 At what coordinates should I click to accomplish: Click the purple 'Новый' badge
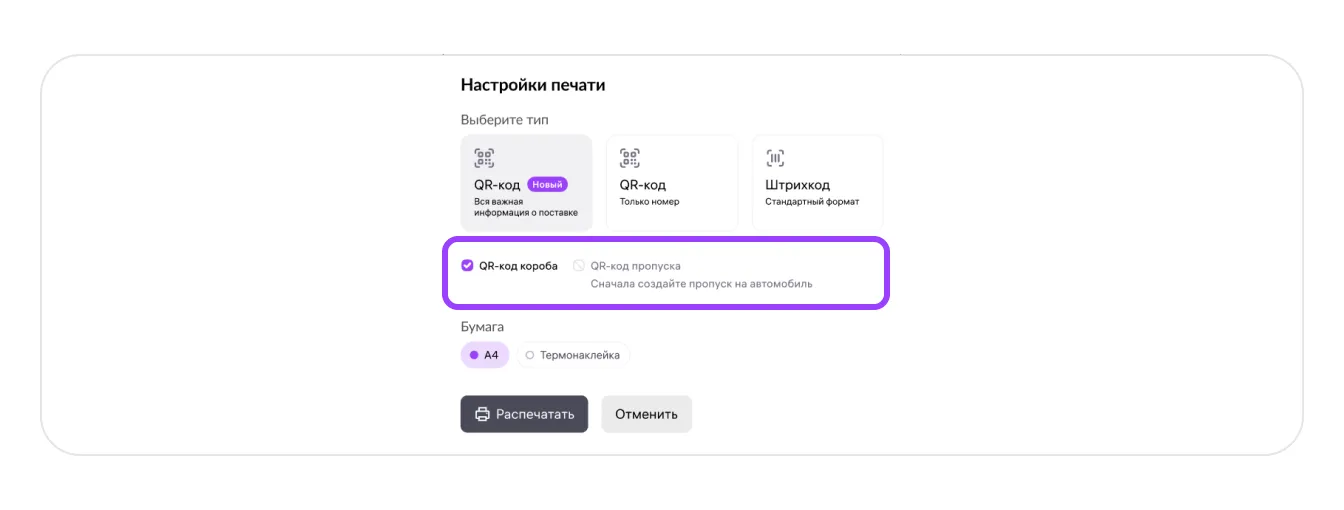[x=547, y=184]
